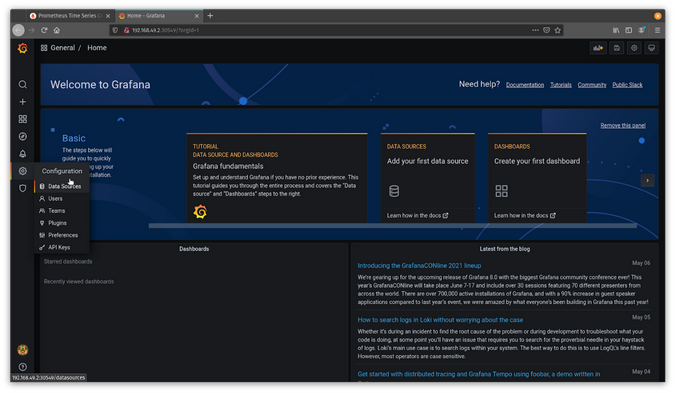The width and height of the screenshot is (675, 393).
Task: Click the Cycle view mode monitor icon
Action: coord(651,48)
